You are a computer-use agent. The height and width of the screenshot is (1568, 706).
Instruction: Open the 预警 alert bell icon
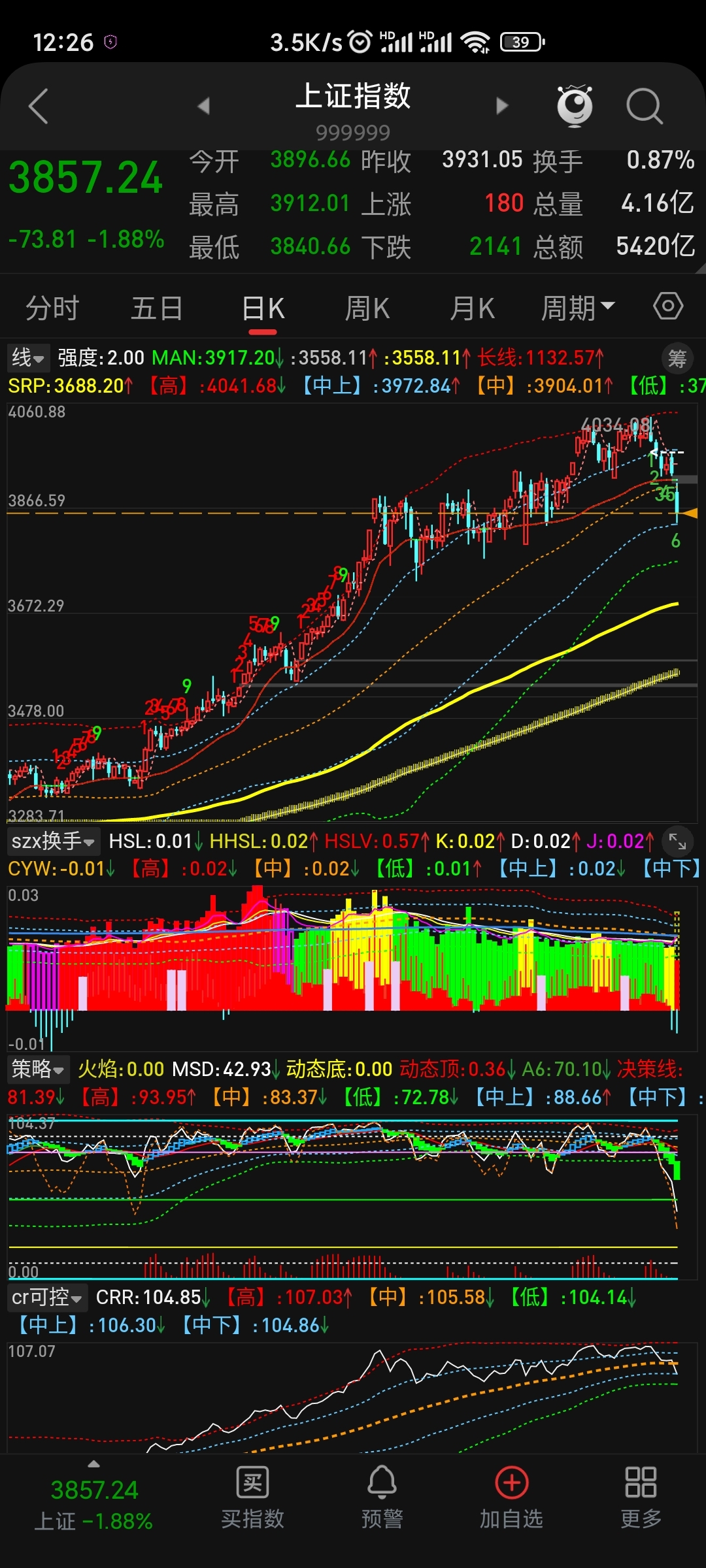coord(382,1482)
